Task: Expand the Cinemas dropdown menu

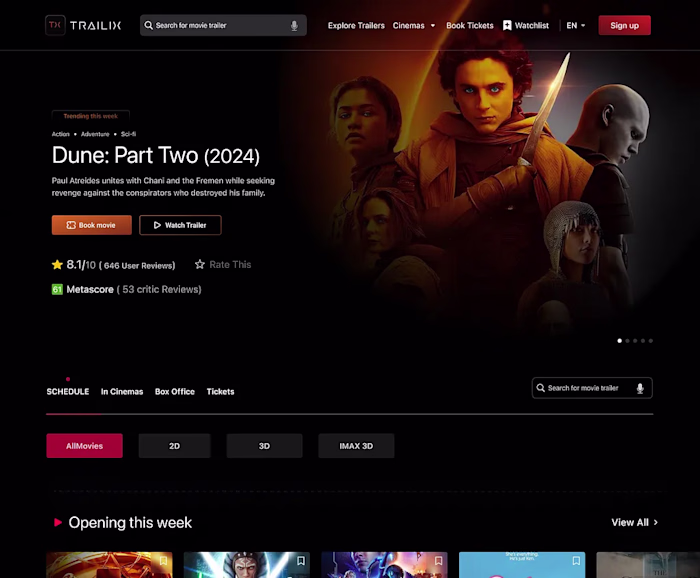Action: pos(414,25)
